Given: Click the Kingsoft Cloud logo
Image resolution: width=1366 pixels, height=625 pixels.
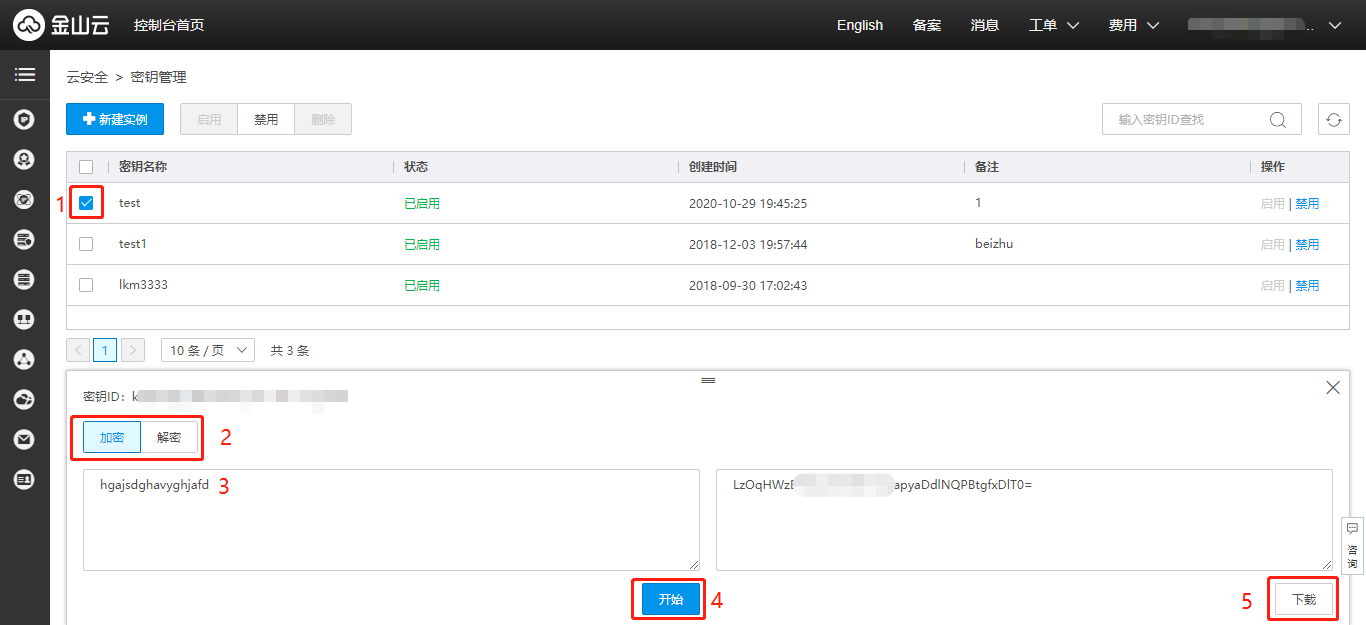Looking at the screenshot, I should click(x=62, y=25).
